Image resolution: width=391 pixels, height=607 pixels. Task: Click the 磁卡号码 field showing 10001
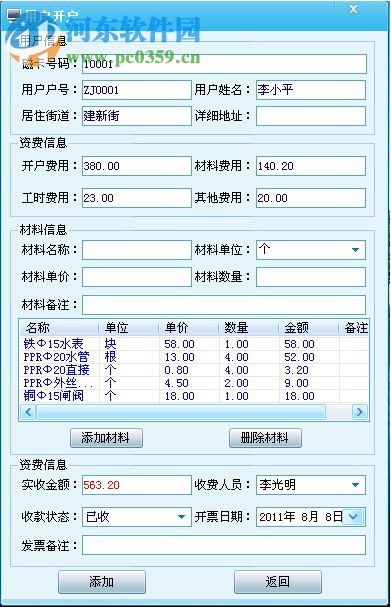click(x=224, y=64)
